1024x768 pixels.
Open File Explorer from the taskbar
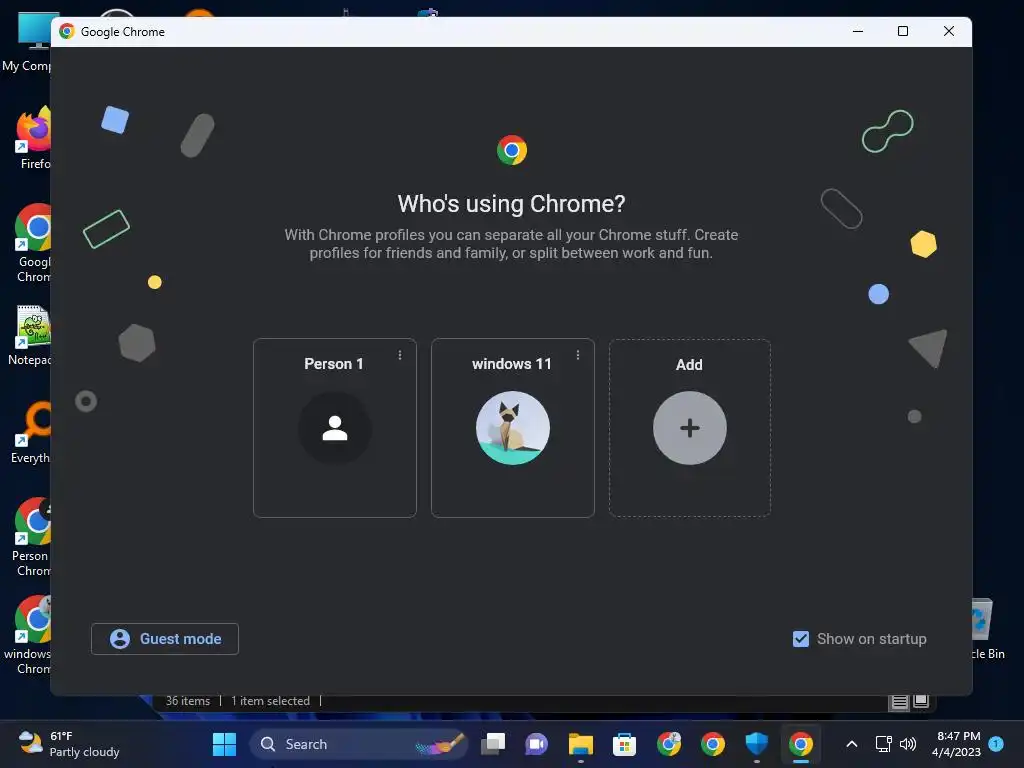[x=581, y=744]
